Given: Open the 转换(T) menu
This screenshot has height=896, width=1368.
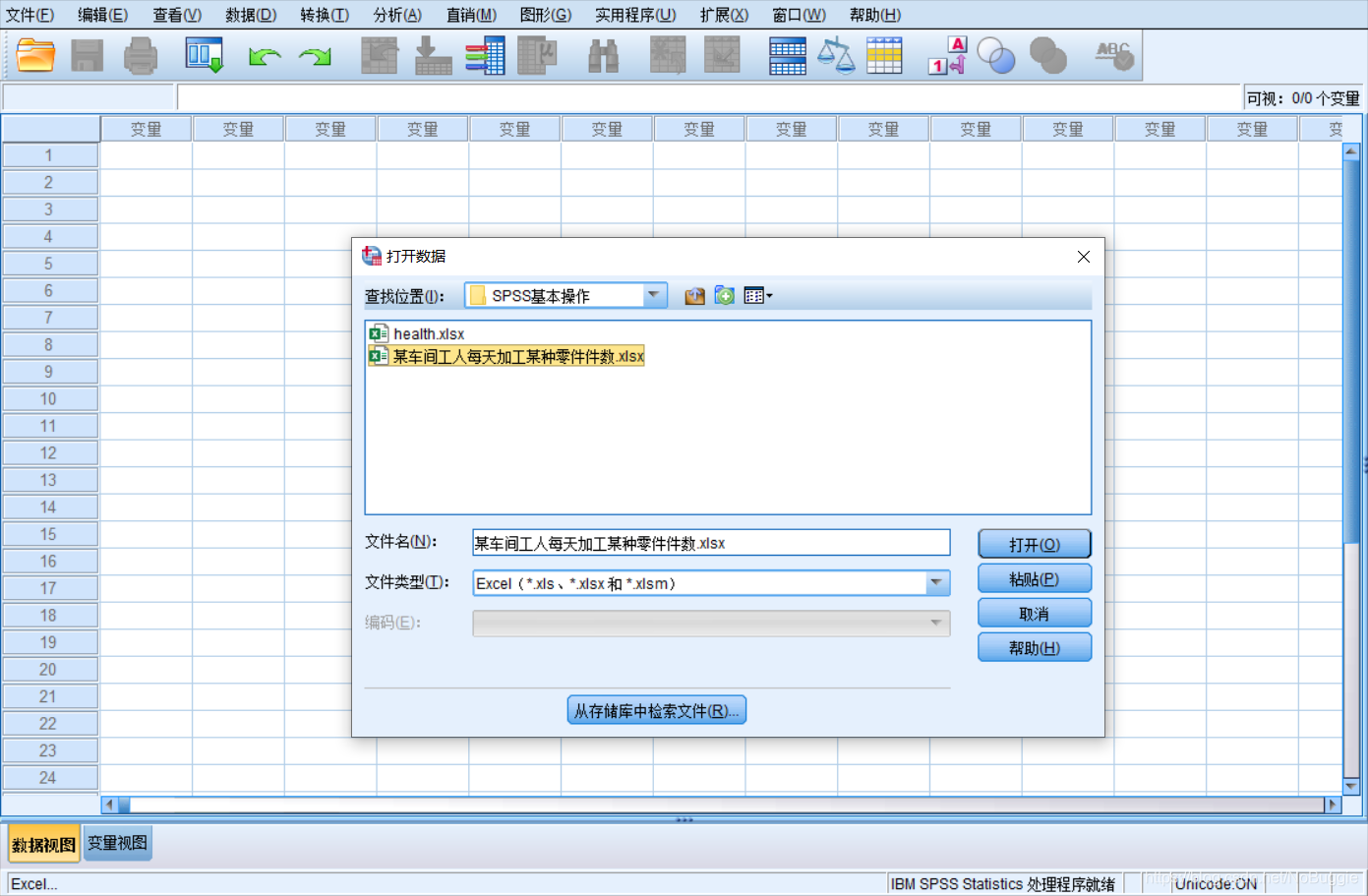Looking at the screenshot, I should [x=325, y=15].
